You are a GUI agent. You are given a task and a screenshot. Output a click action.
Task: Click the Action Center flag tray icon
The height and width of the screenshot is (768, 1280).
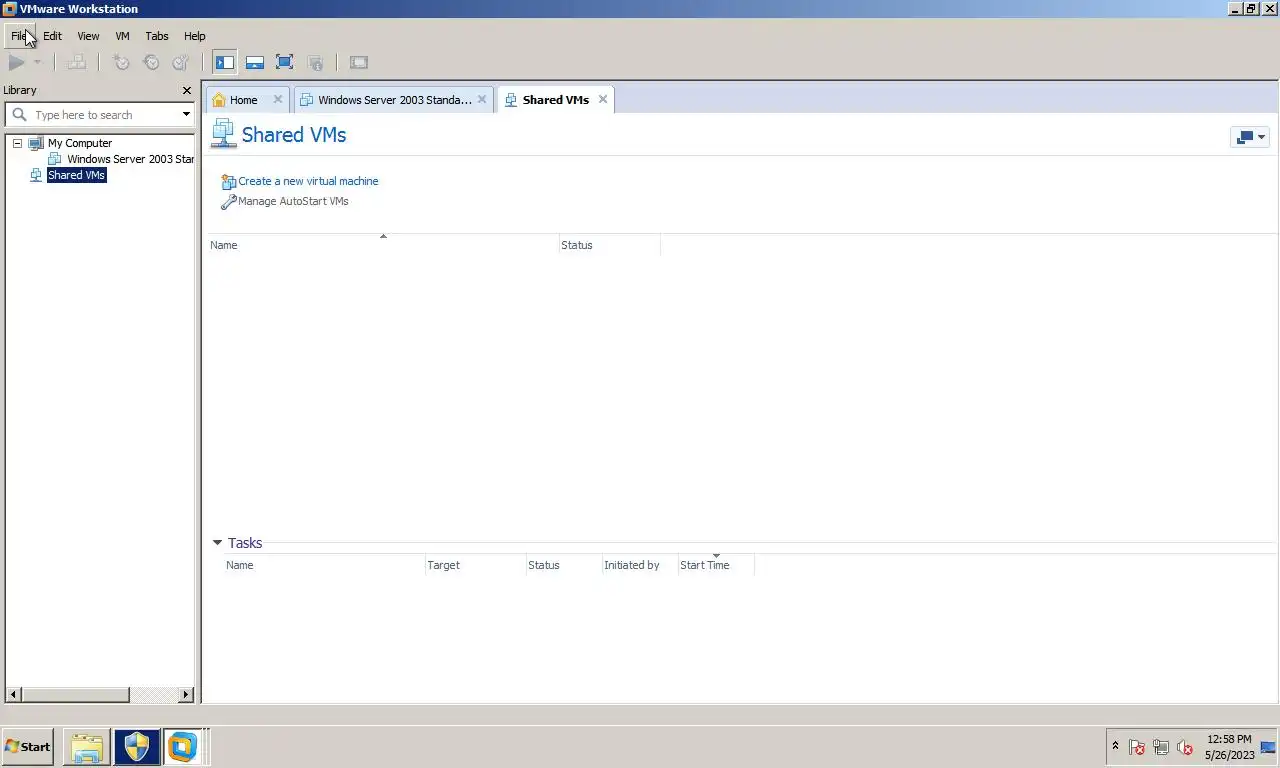pos(1137,747)
